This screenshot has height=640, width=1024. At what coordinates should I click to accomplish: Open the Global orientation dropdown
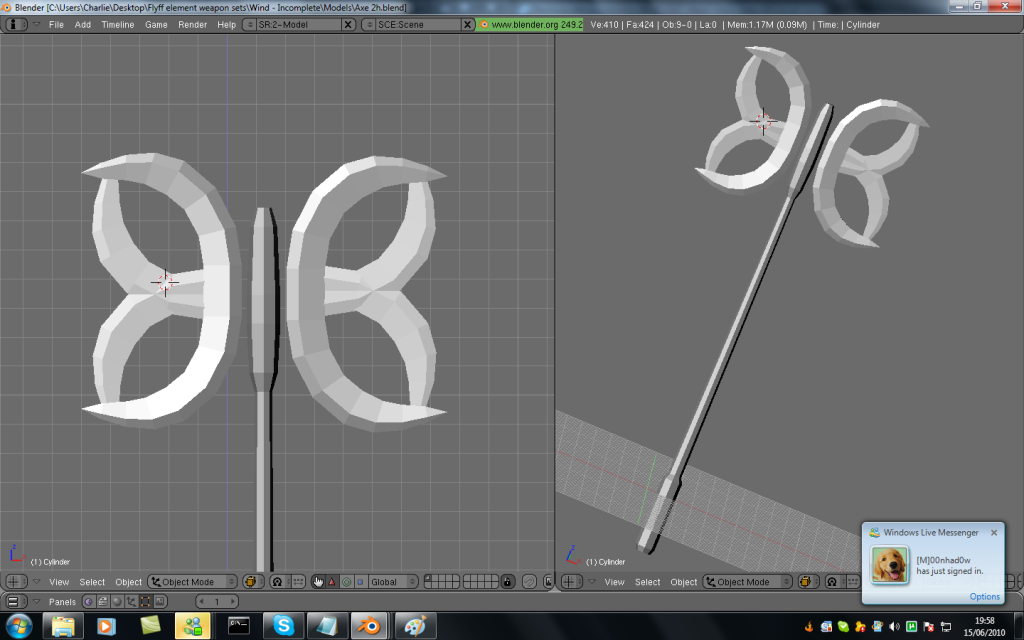[391, 582]
